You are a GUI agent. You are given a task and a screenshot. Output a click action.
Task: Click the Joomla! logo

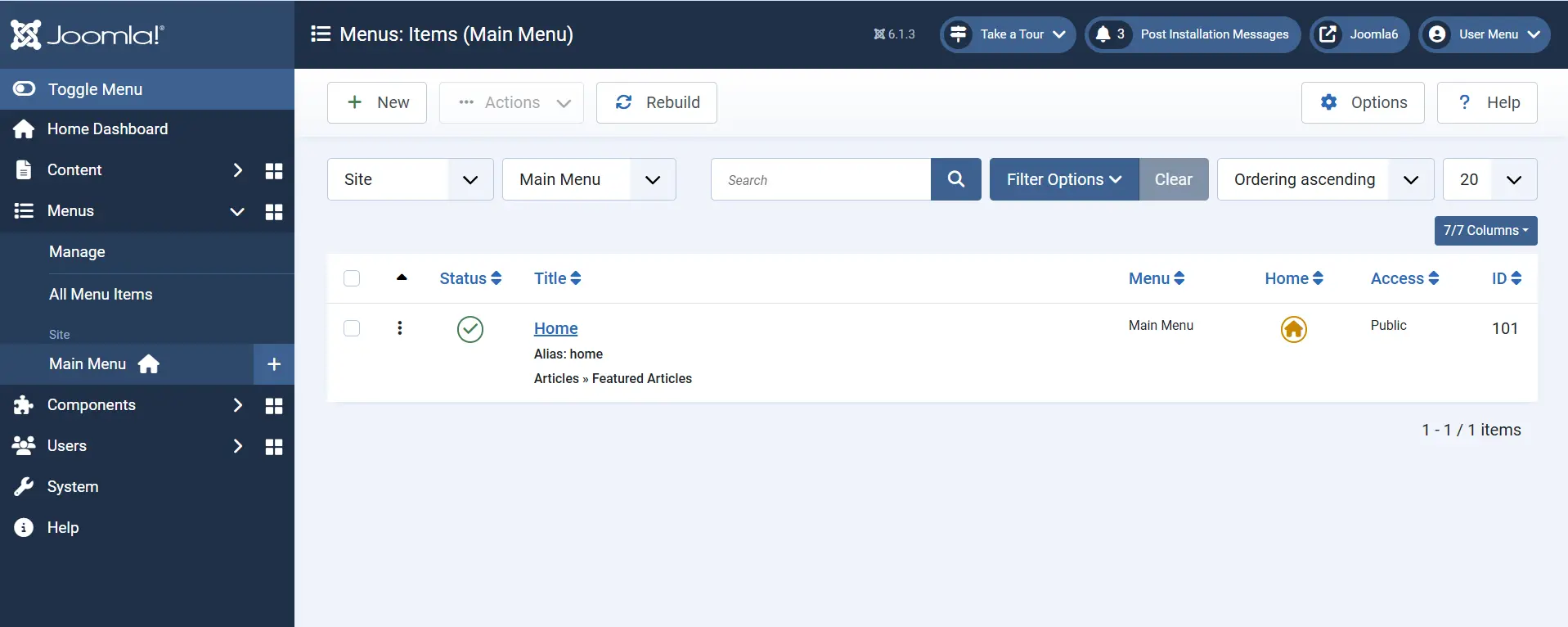(87, 34)
